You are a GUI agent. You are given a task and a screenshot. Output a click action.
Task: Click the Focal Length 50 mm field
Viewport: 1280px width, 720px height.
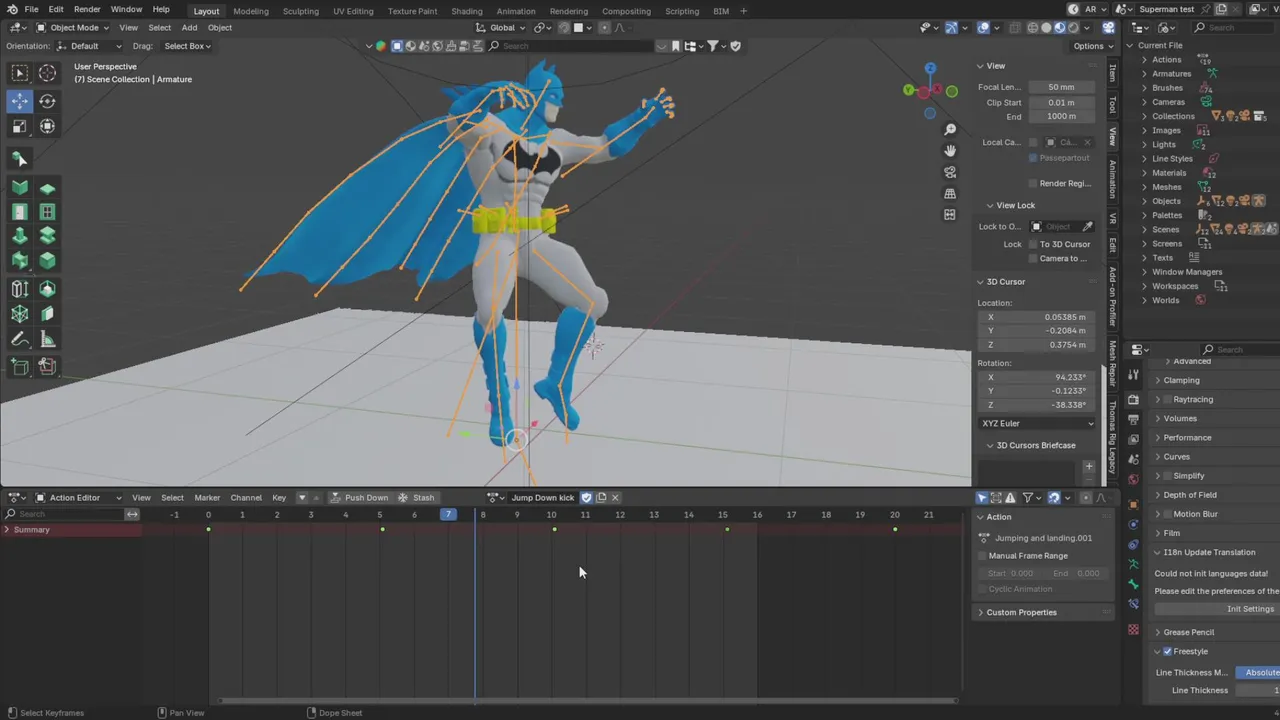(1062, 87)
